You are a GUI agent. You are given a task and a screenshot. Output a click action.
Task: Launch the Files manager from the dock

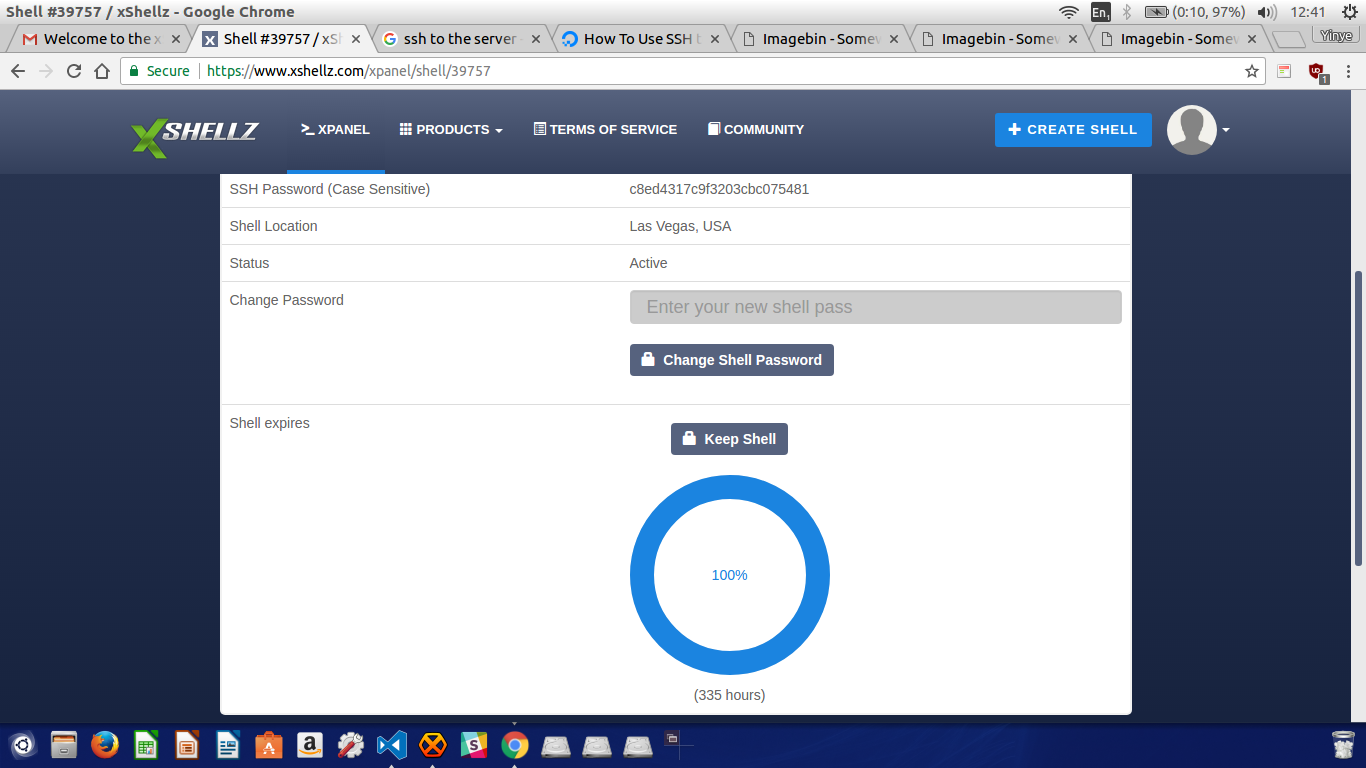click(x=64, y=745)
